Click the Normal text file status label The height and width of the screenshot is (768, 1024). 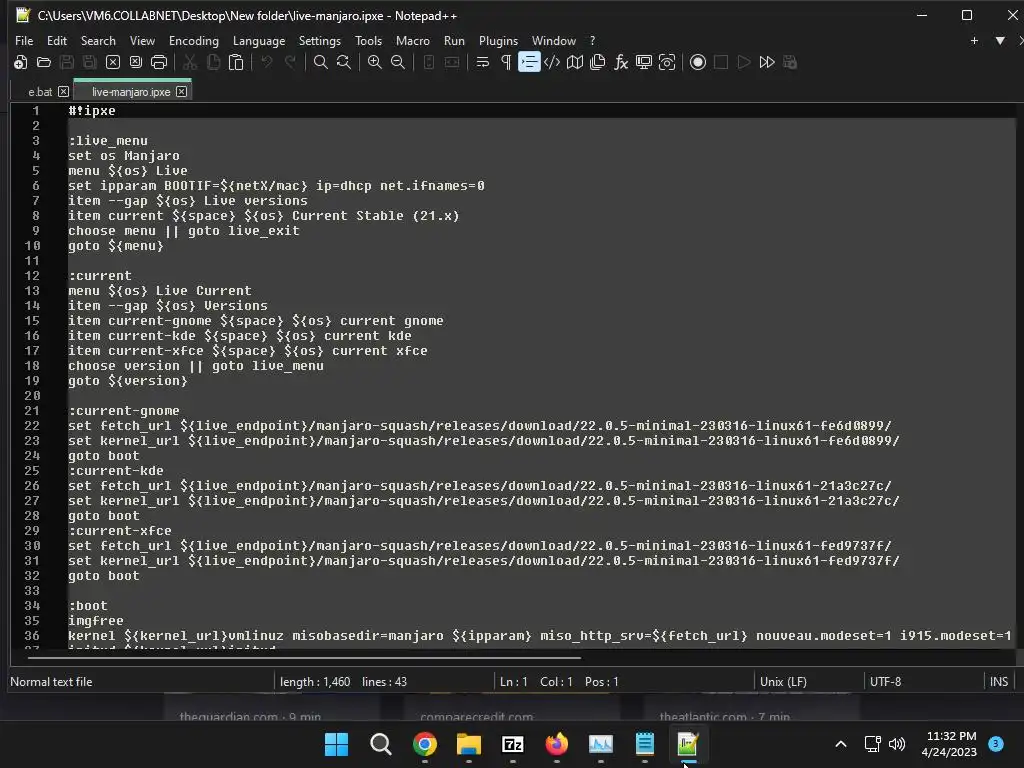[x=51, y=682]
